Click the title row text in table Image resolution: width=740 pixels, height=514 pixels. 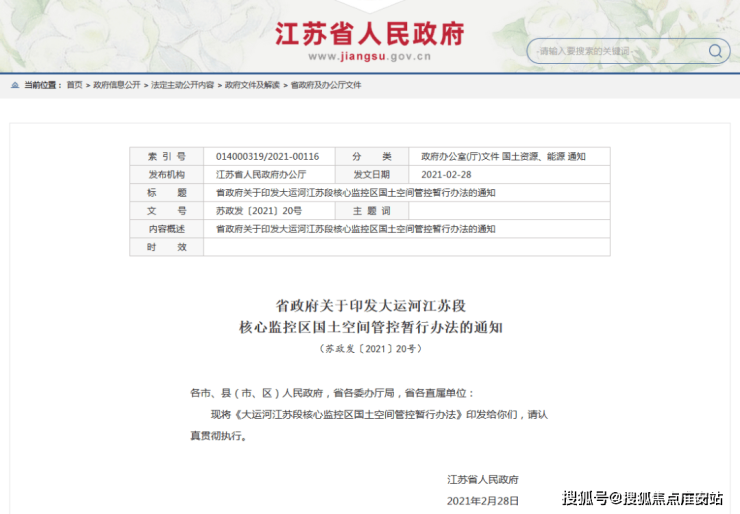coord(355,193)
